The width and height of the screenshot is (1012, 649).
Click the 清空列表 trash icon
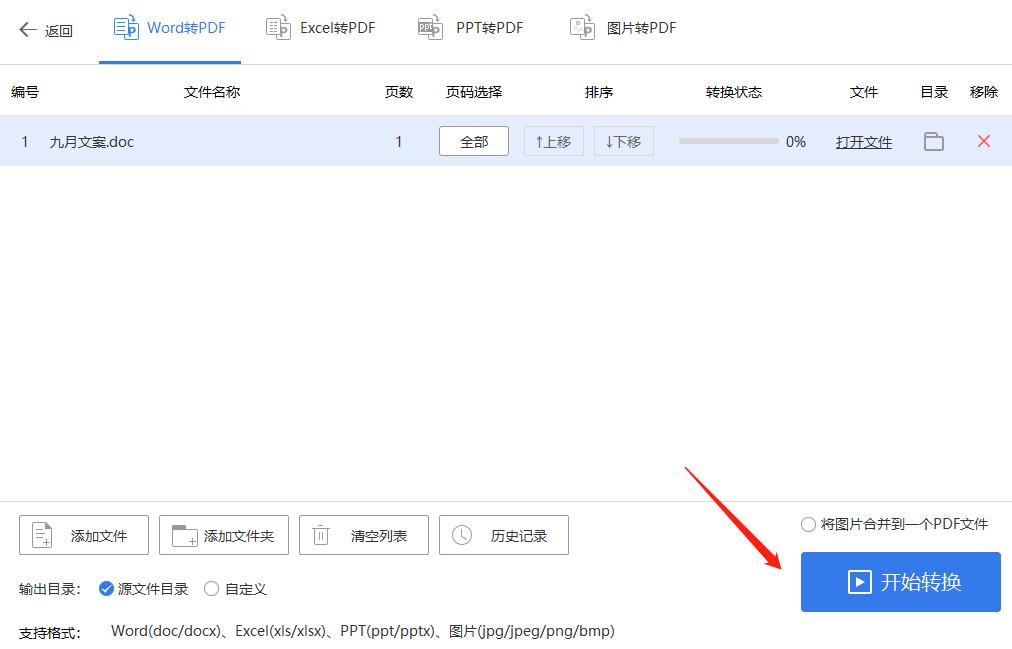point(320,535)
